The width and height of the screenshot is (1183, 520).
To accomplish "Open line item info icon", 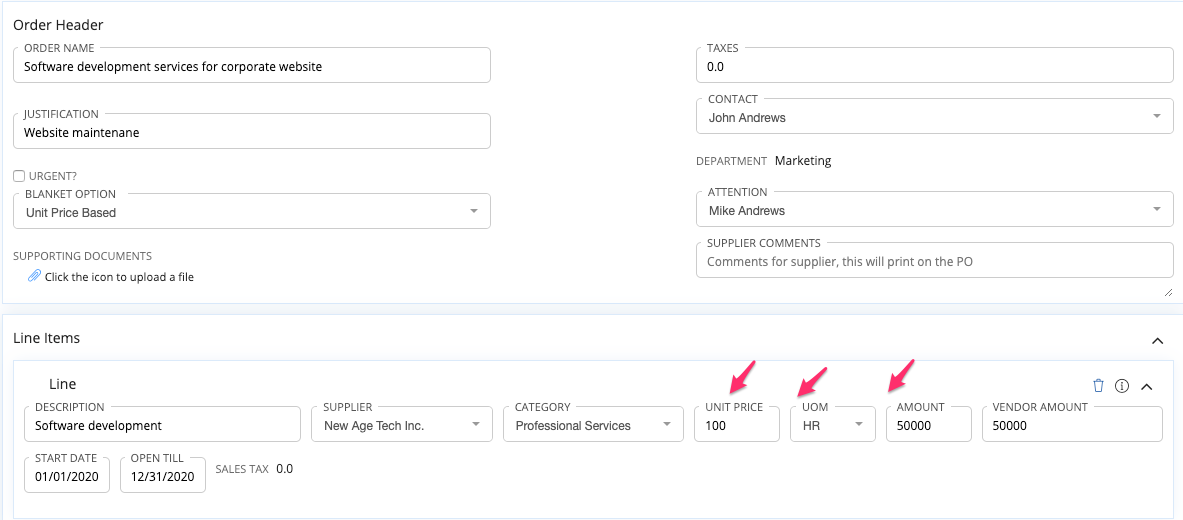I will (x=1122, y=386).
